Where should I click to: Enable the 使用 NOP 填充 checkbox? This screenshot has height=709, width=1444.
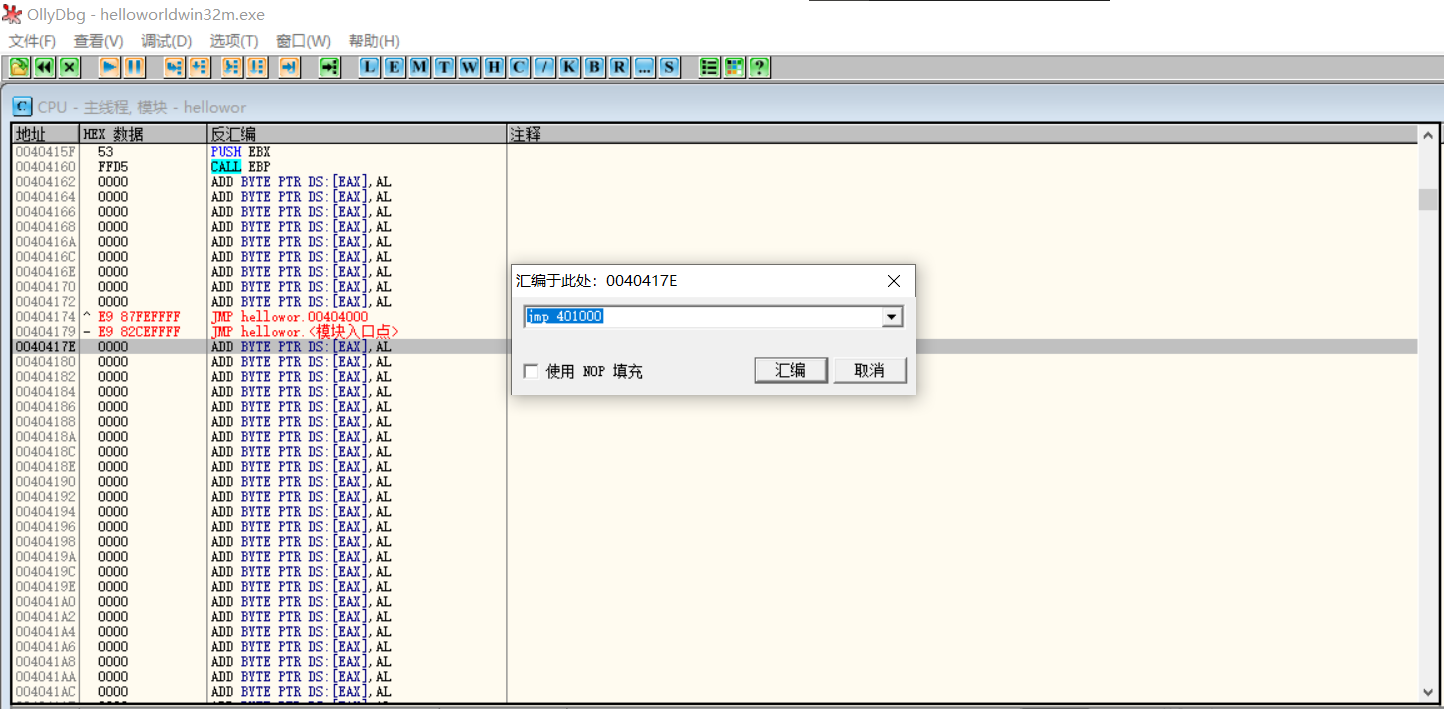(x=531, y=370)
